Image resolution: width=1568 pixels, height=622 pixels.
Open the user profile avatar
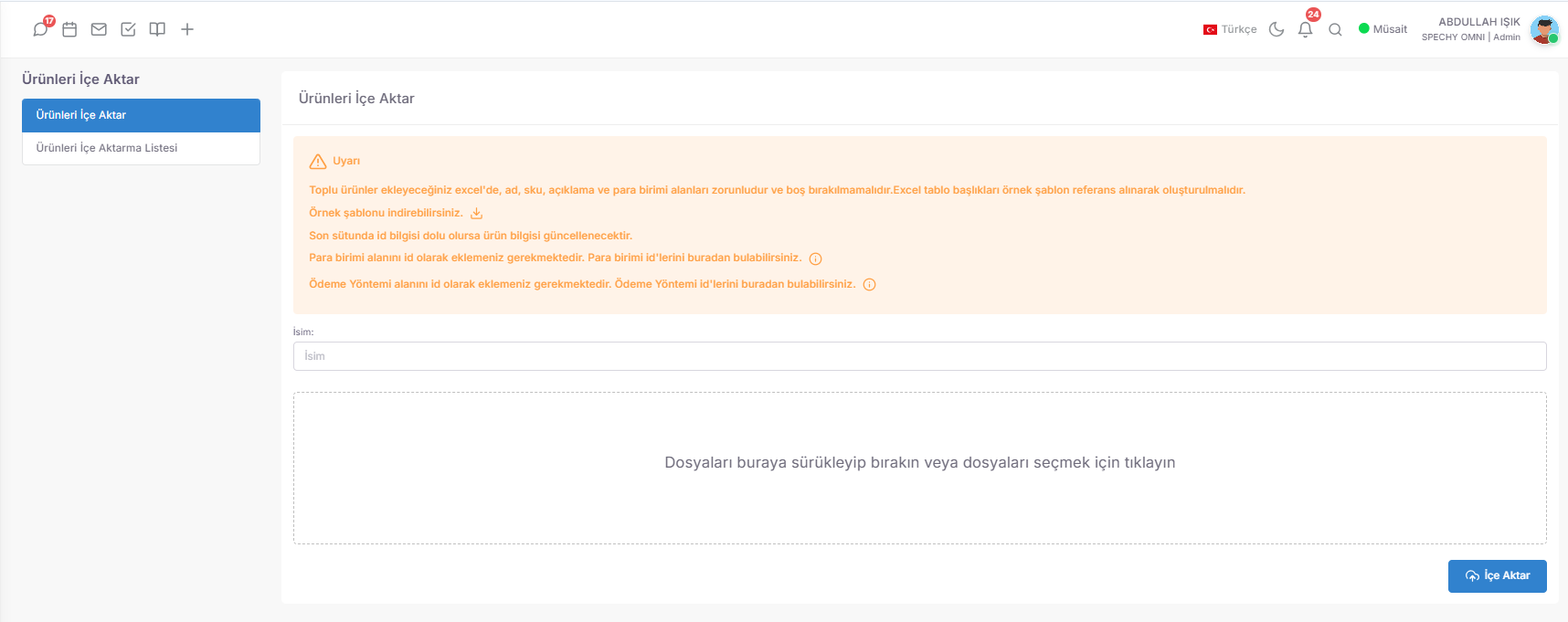pos(1544,29)
